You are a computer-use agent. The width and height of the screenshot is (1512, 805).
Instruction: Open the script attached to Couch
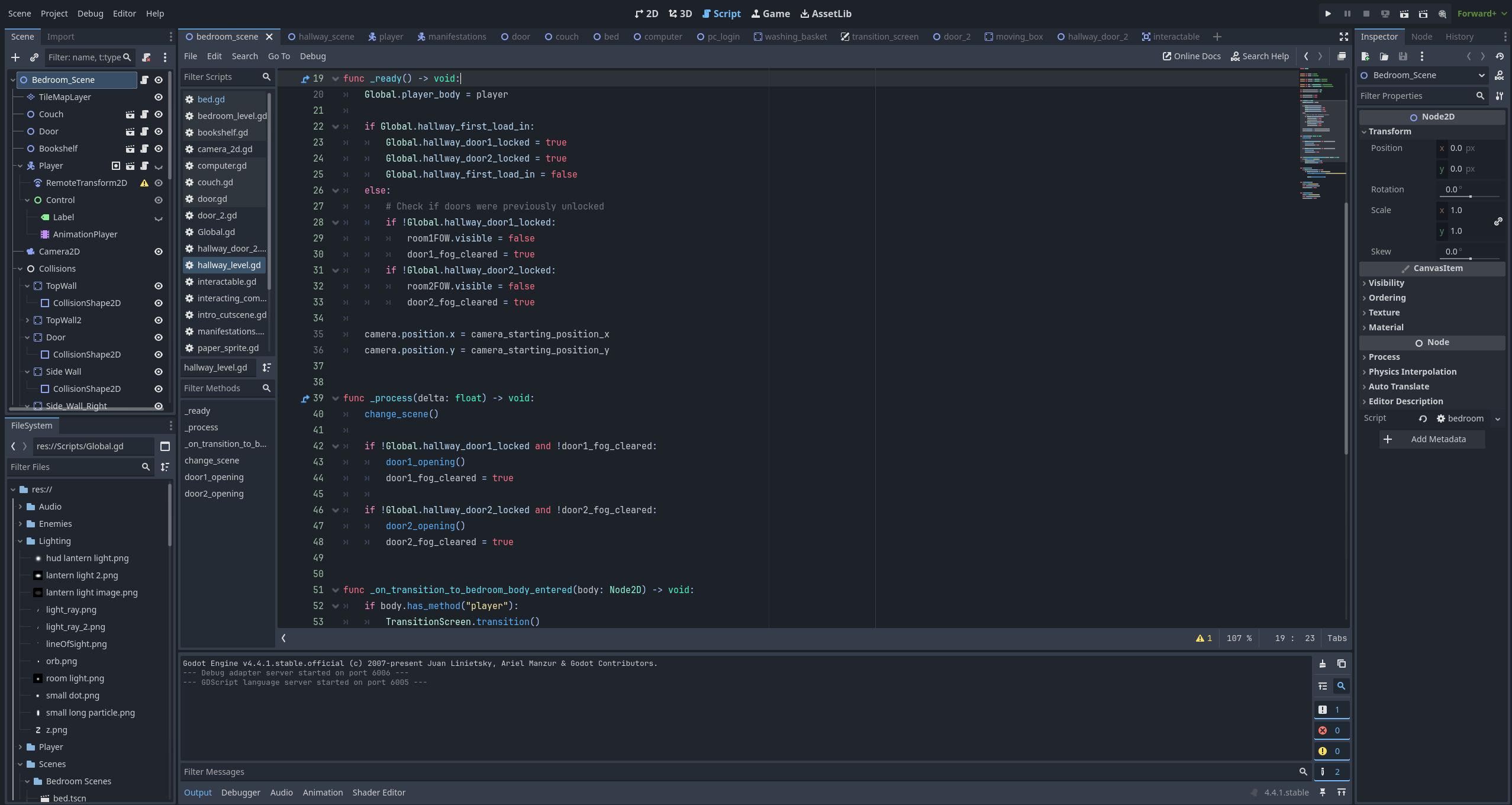click(144, 114)
